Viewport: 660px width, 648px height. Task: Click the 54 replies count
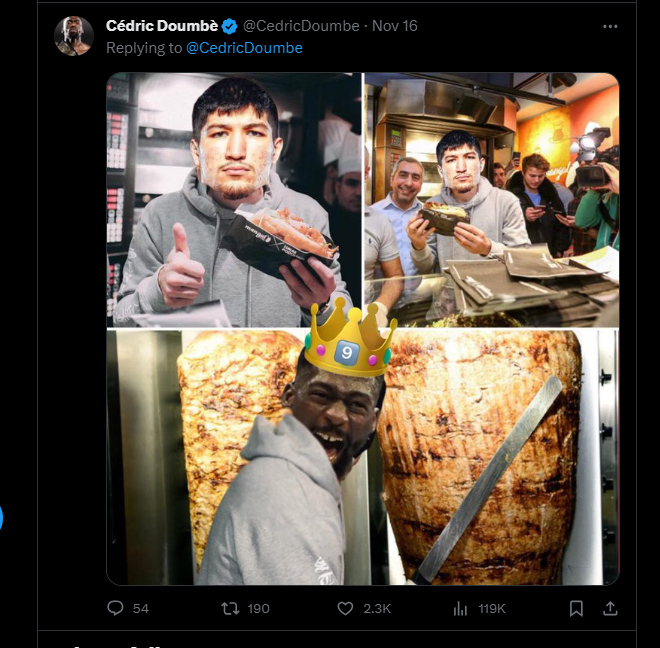(x=140, y=608)
